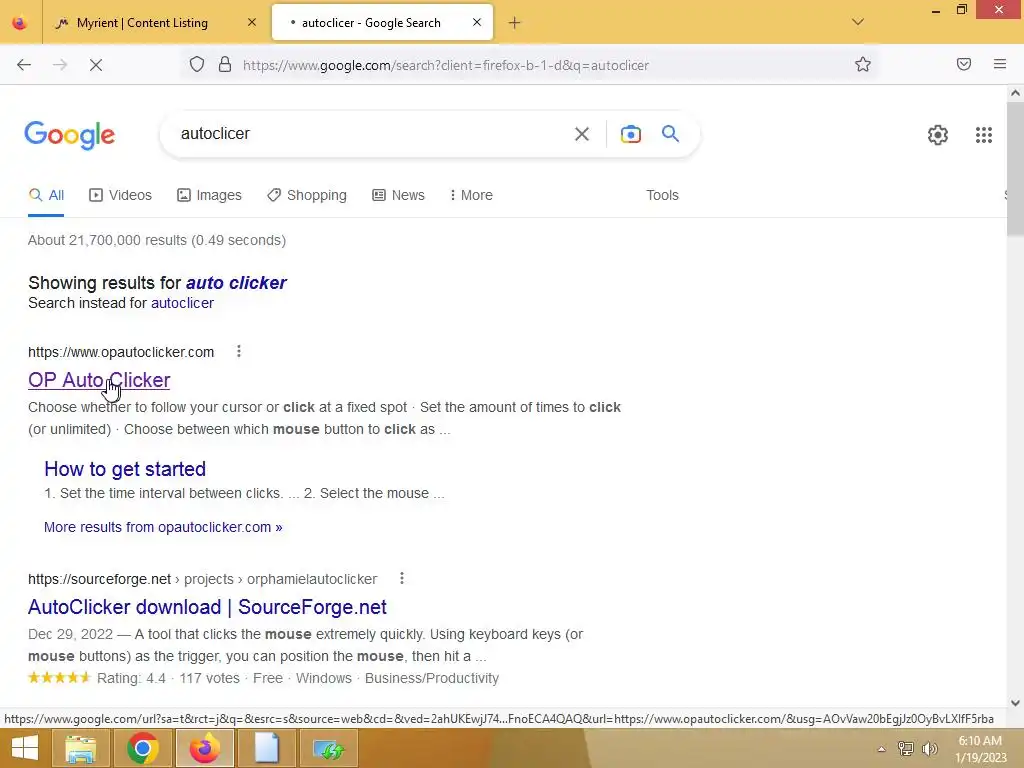
Task: Expand the More search categories
Action: (472, 195)
